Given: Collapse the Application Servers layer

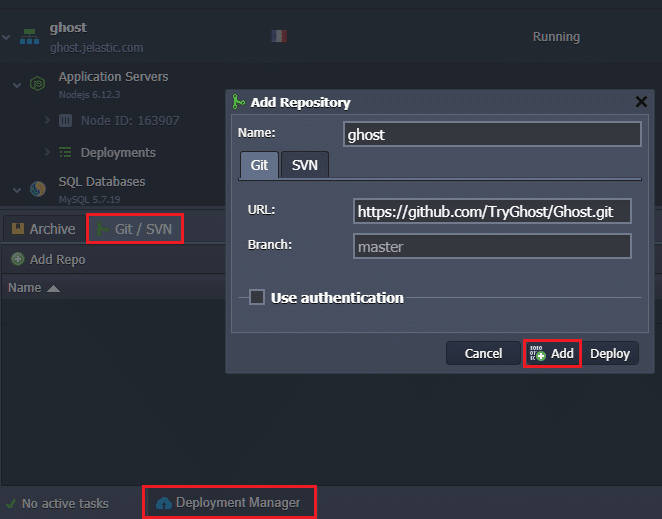Looking at the screenshot, I should coord(17,85).
